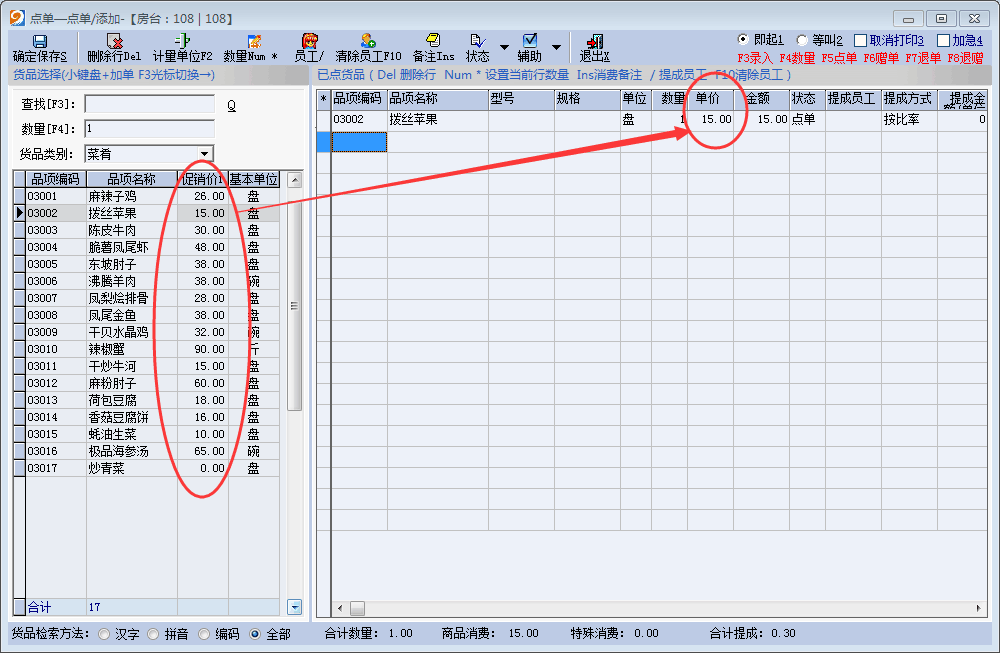Select the 等叫 radio button
This screenshot has height=653, width=1000.
tap(802, 40)
